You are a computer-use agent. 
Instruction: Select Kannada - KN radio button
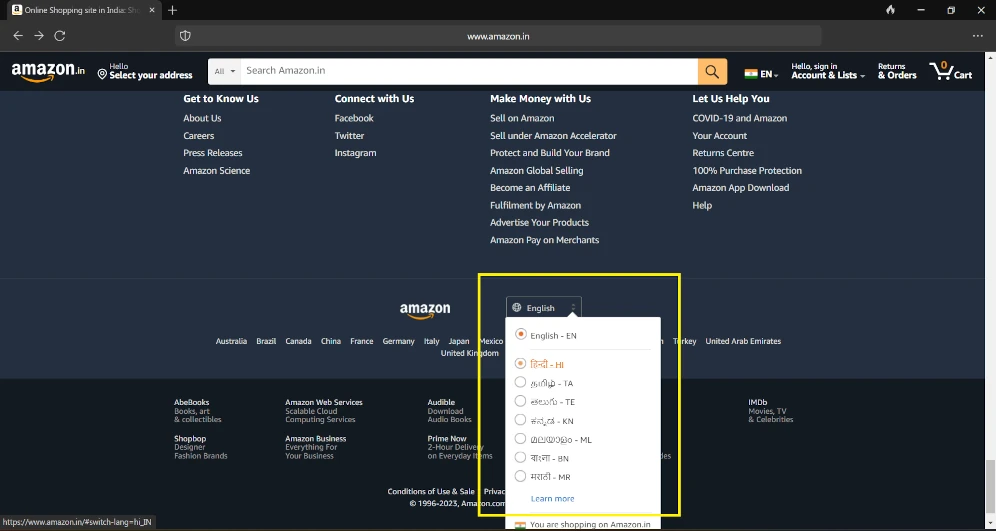pyautogui.click(x=520, y=420)
